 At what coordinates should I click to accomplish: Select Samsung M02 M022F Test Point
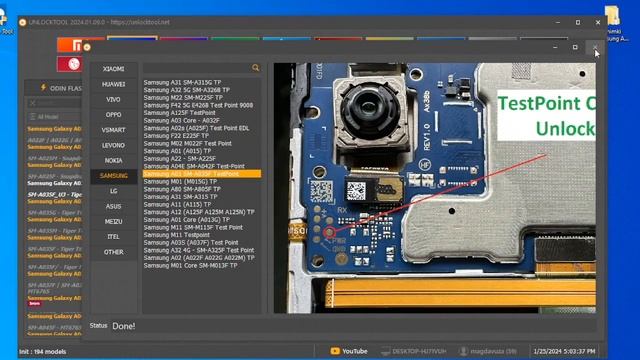pos(187,143)
